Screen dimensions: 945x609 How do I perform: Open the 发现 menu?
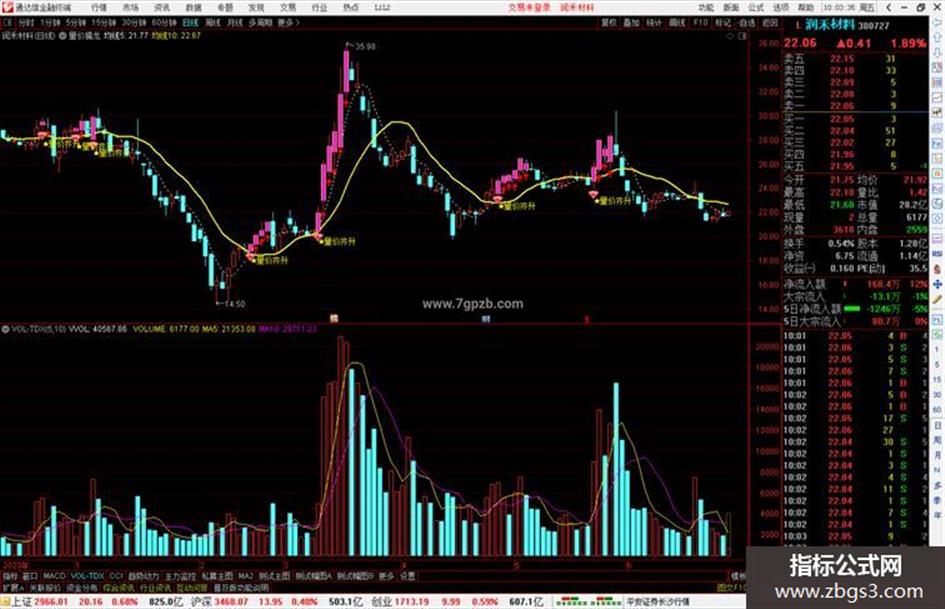click(x=256, y=8)
